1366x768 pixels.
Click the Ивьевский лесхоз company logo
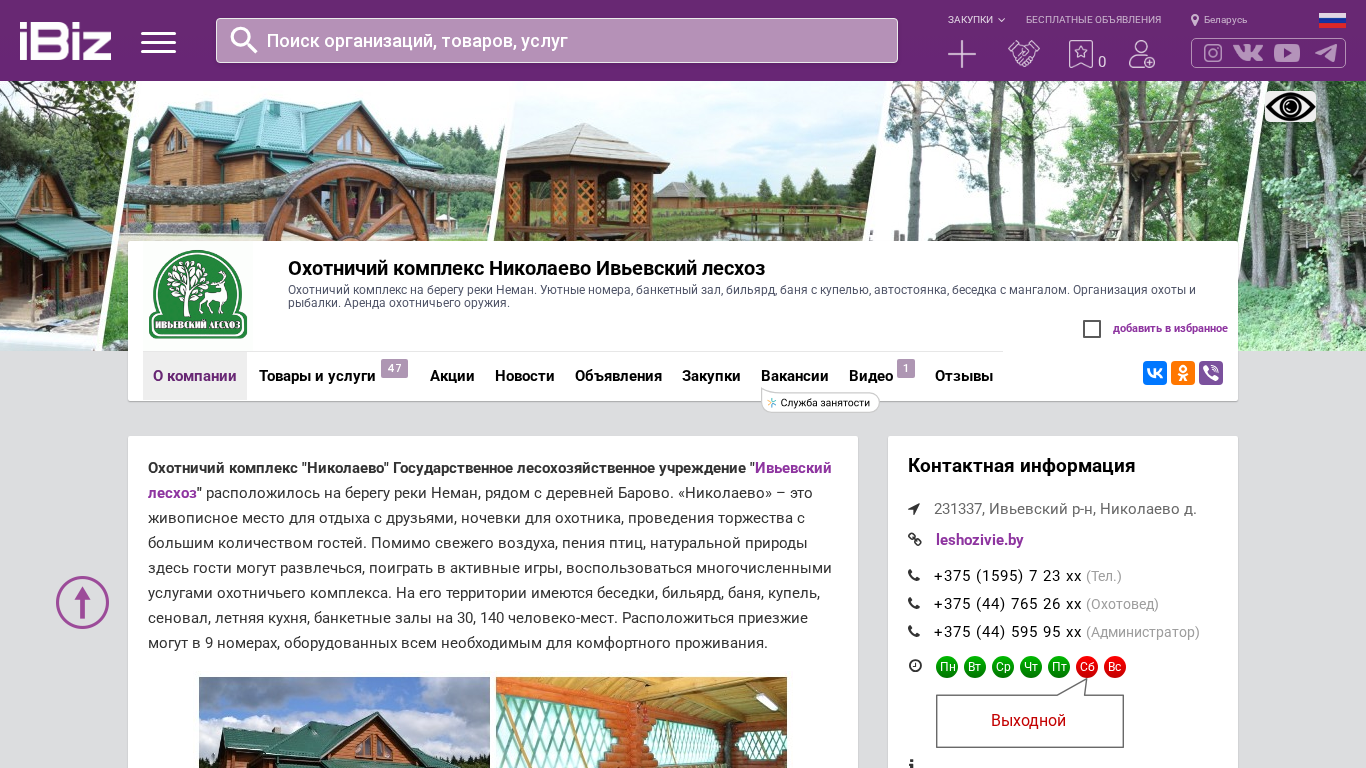(198, 294)
